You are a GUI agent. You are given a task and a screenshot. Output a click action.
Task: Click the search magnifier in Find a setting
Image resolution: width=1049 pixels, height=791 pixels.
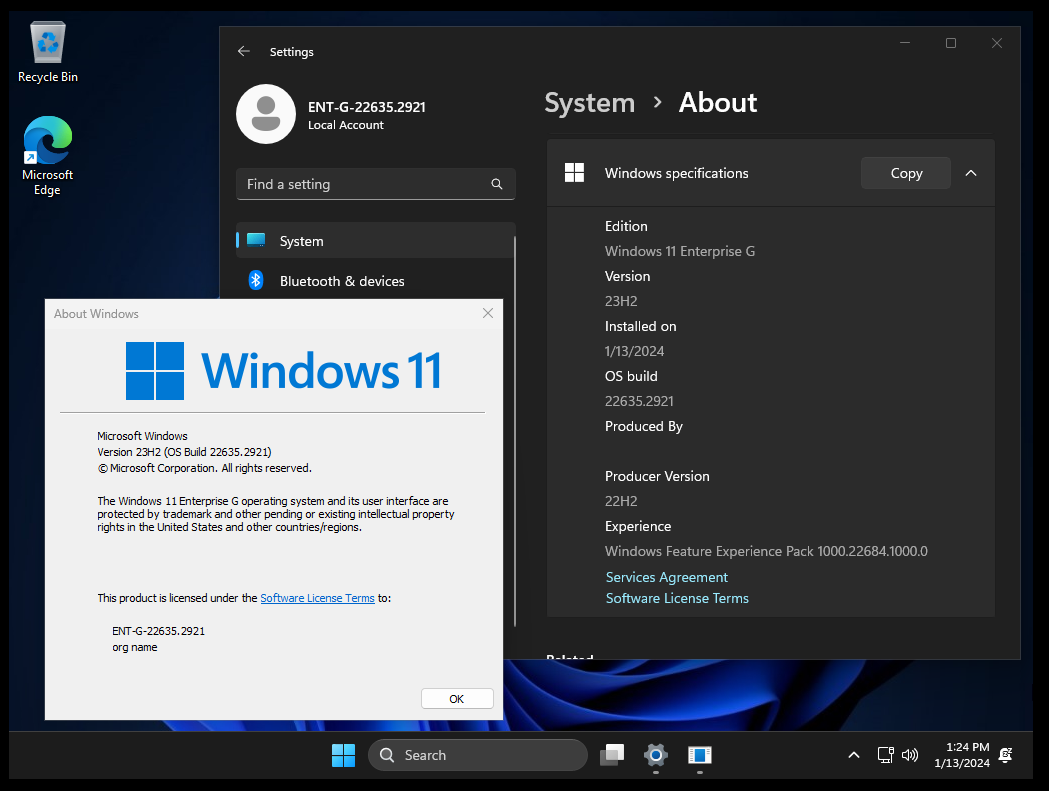pos(496,184)
